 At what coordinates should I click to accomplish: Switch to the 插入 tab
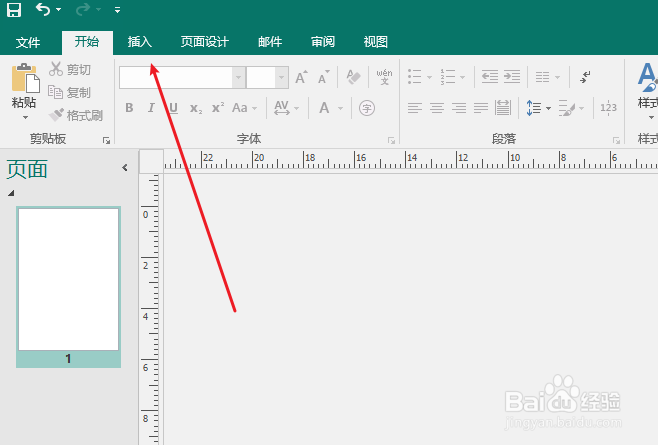[140, 42]
